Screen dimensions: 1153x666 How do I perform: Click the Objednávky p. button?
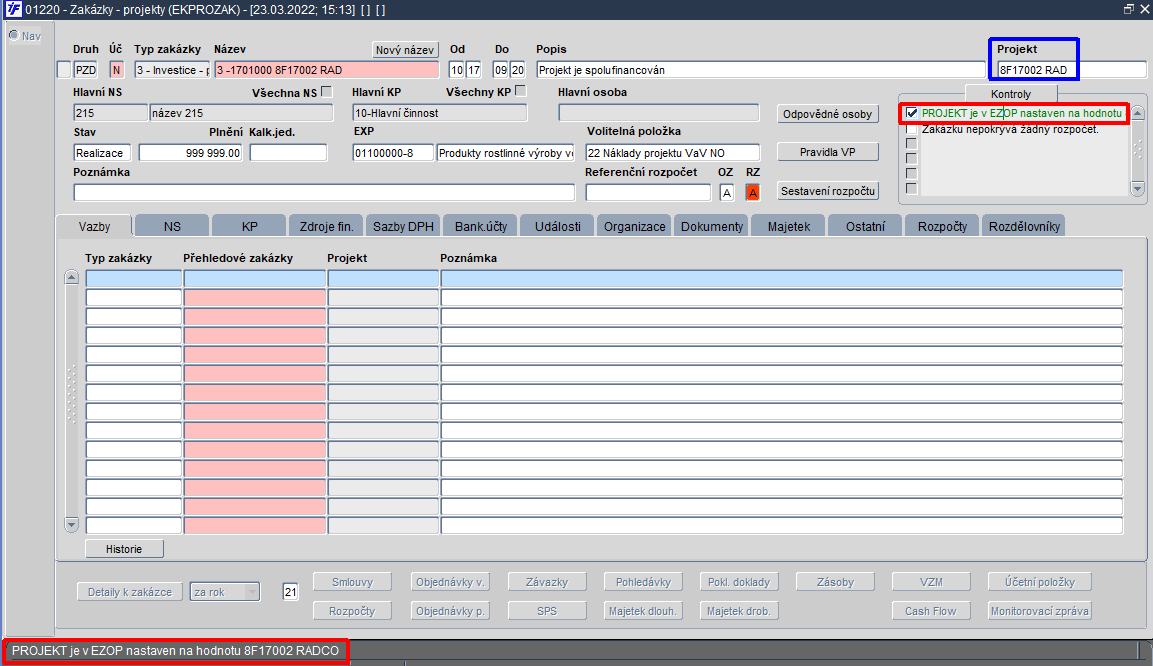(450, 611)
